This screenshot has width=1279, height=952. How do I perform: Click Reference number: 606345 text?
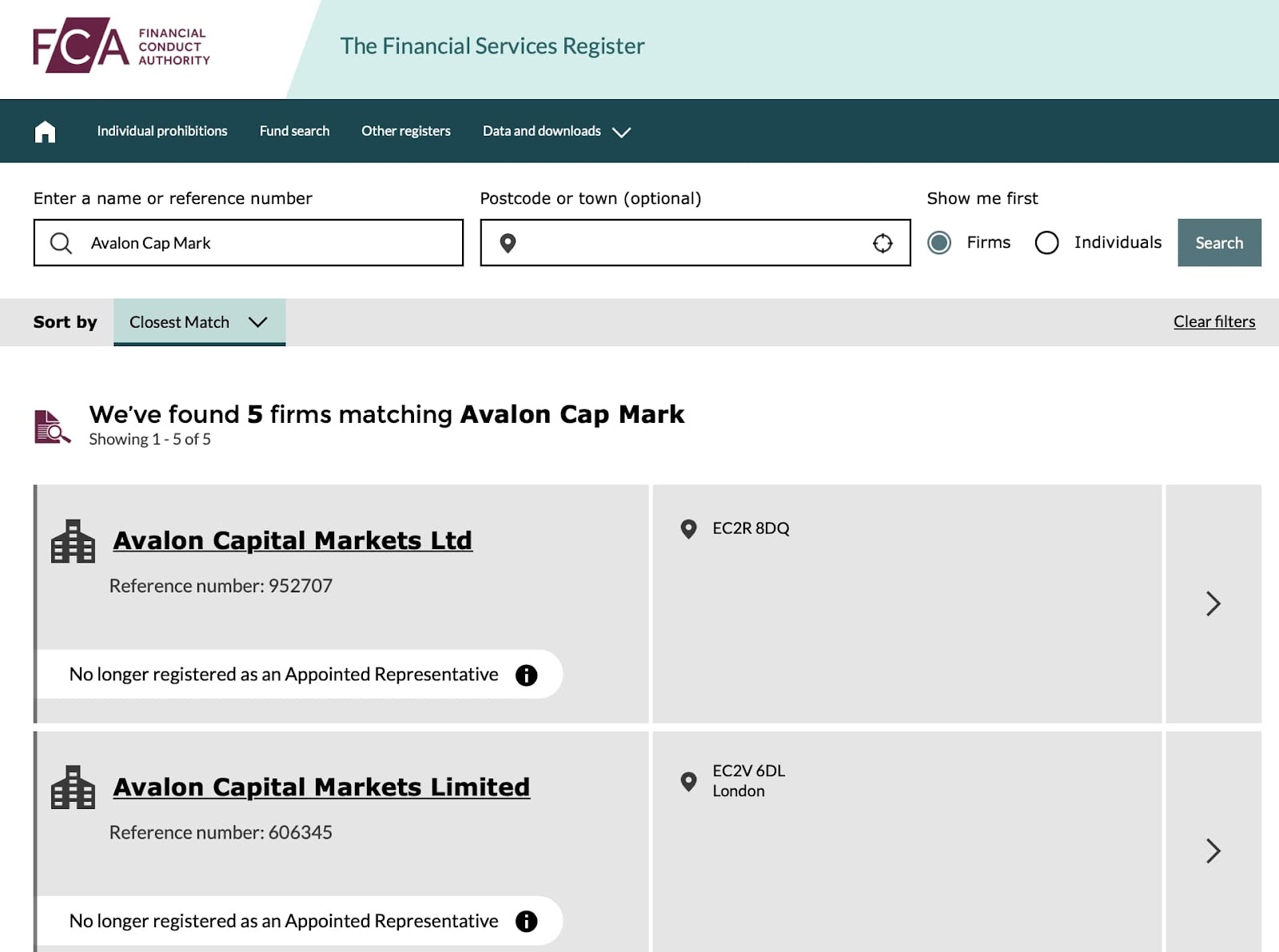[x=221, y=832]
